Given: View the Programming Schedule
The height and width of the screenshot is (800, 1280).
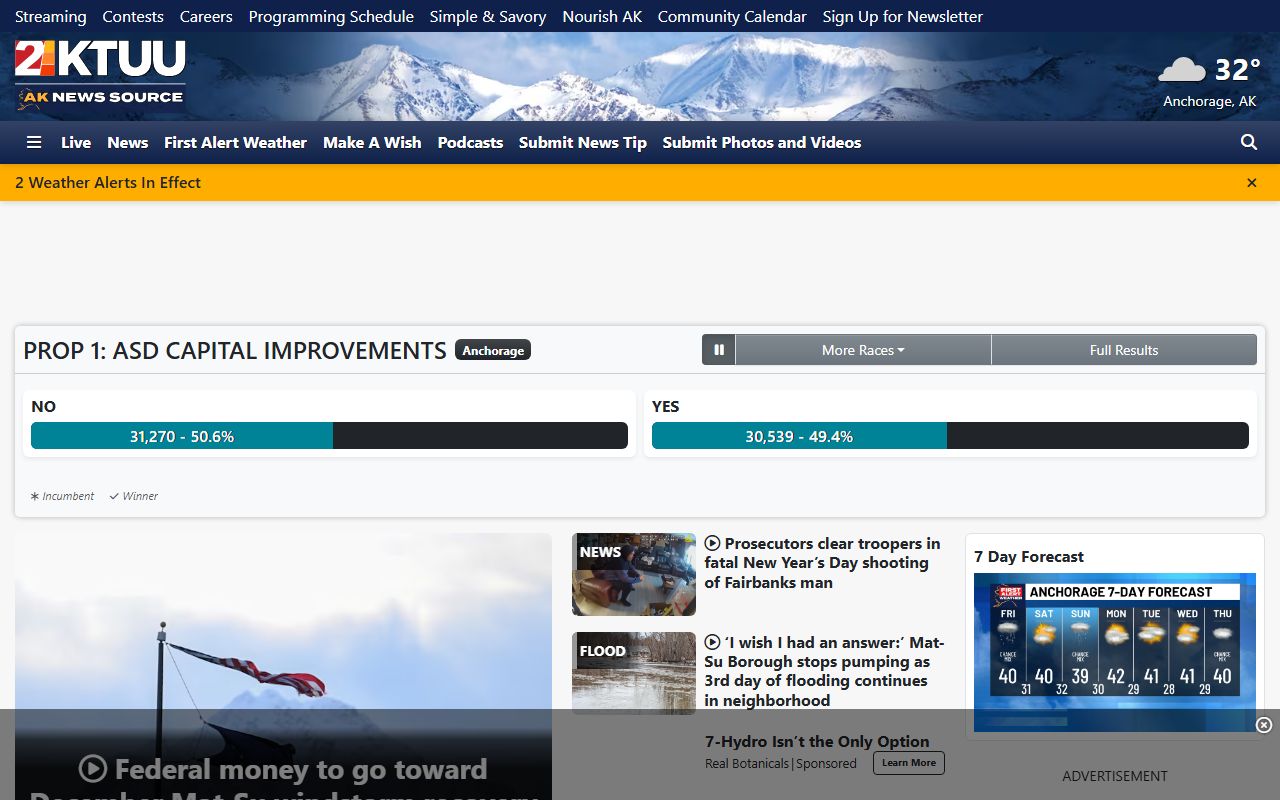Looking at the screenshot, I should [x=331, y=16].
